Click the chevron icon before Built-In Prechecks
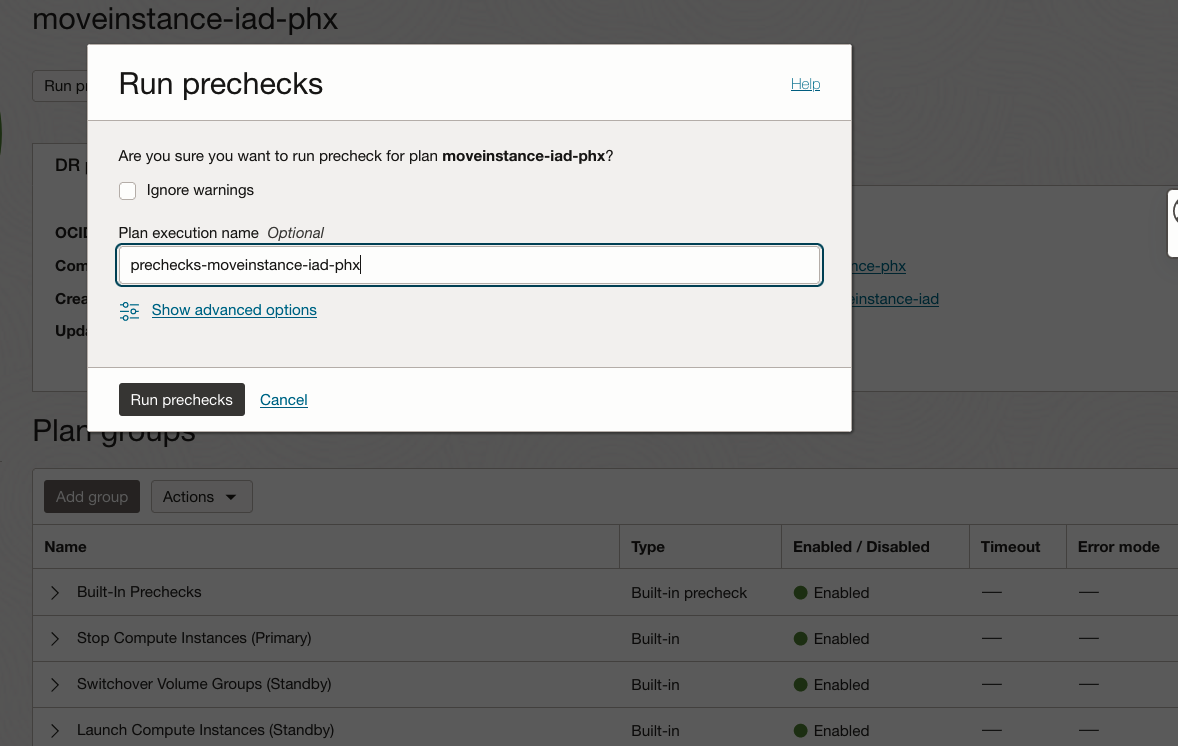The image size is (1178, 746). pos(54,592)
